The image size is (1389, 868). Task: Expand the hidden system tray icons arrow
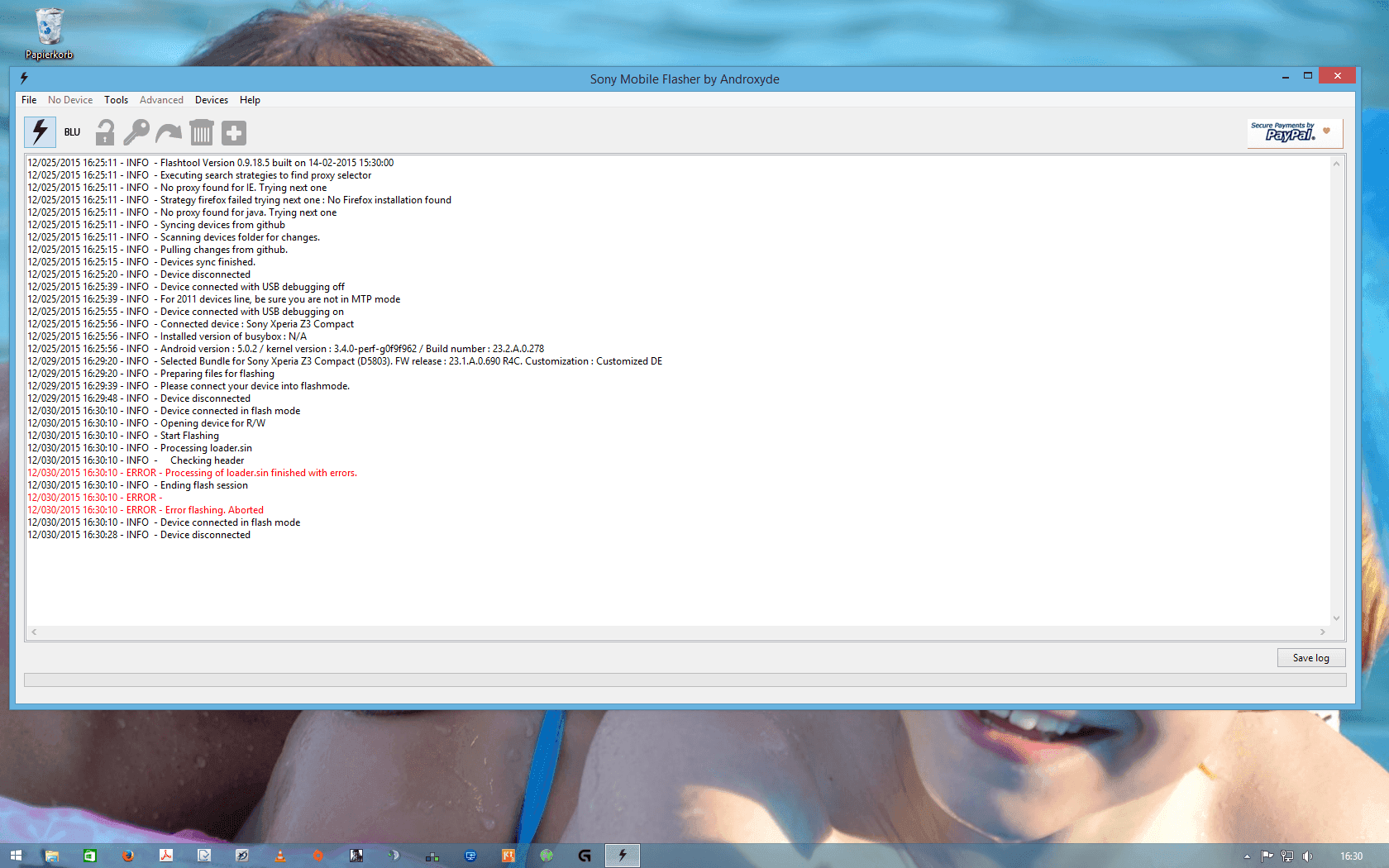click(x=1247, y=856)
